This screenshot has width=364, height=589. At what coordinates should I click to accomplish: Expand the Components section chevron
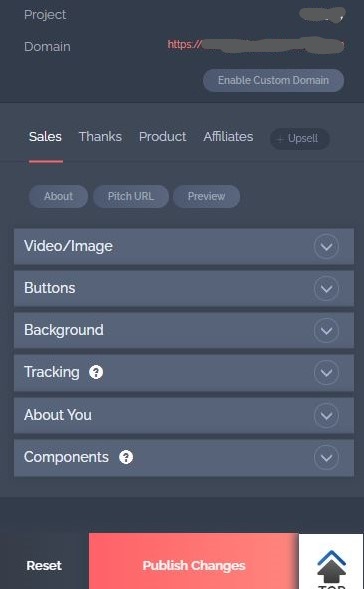coord(326,458)
